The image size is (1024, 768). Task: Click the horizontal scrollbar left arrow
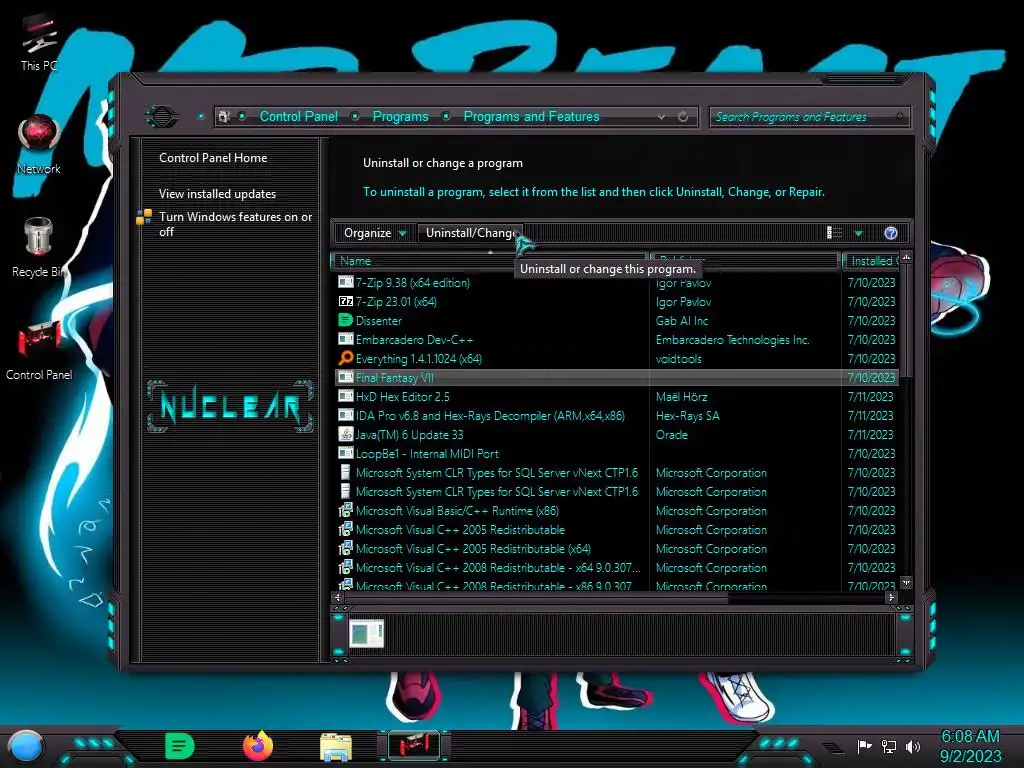(338, 597)
